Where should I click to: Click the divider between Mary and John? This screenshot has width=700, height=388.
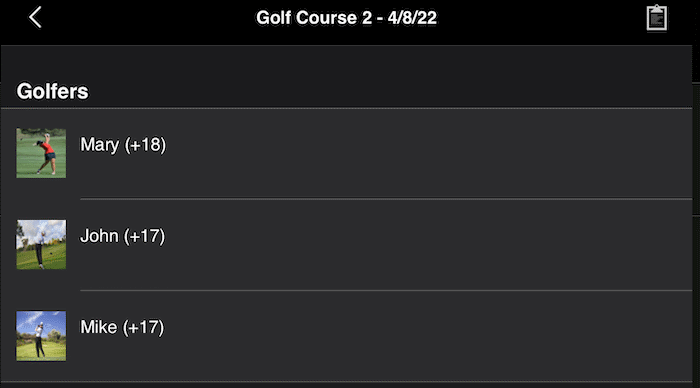386,199
